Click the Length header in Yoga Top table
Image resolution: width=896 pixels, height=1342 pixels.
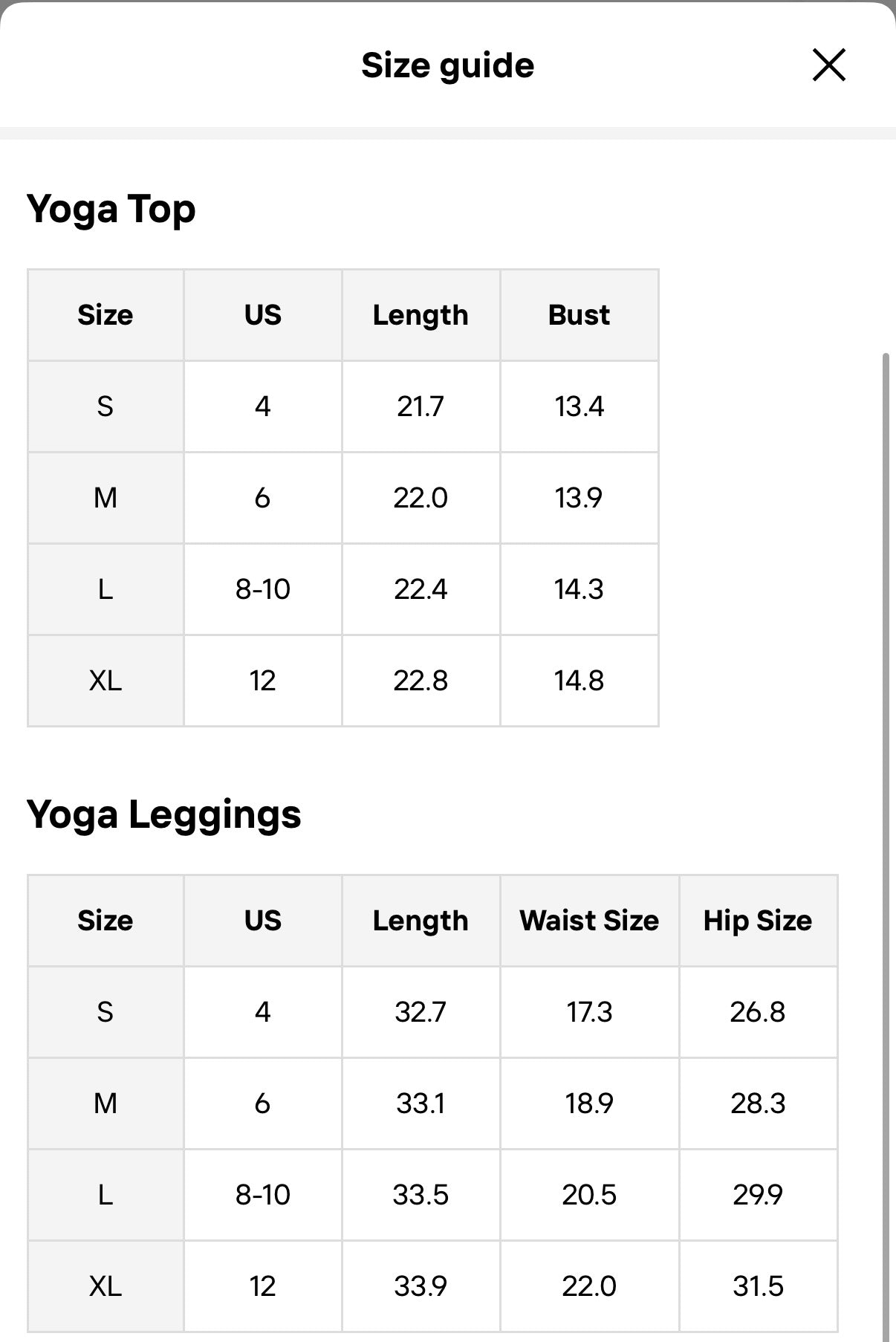(x=421, y=315)
